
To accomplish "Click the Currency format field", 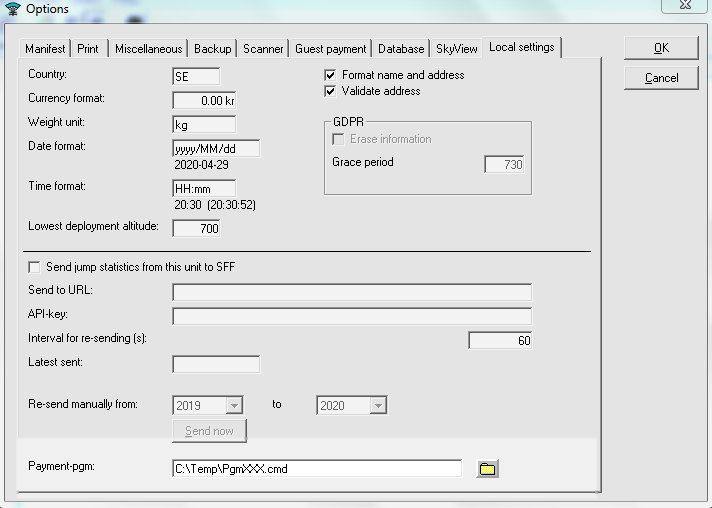I will coord(204,100).
